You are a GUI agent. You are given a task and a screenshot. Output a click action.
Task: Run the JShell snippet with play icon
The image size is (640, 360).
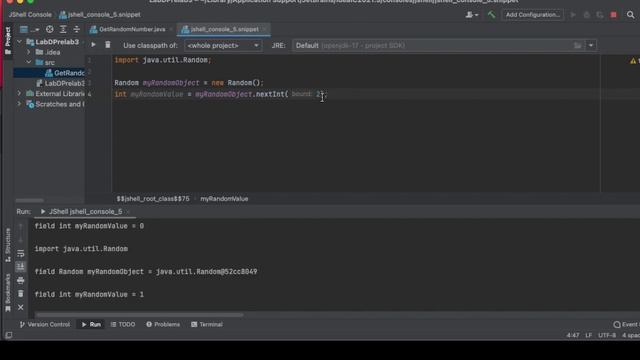tap(93, 44)
